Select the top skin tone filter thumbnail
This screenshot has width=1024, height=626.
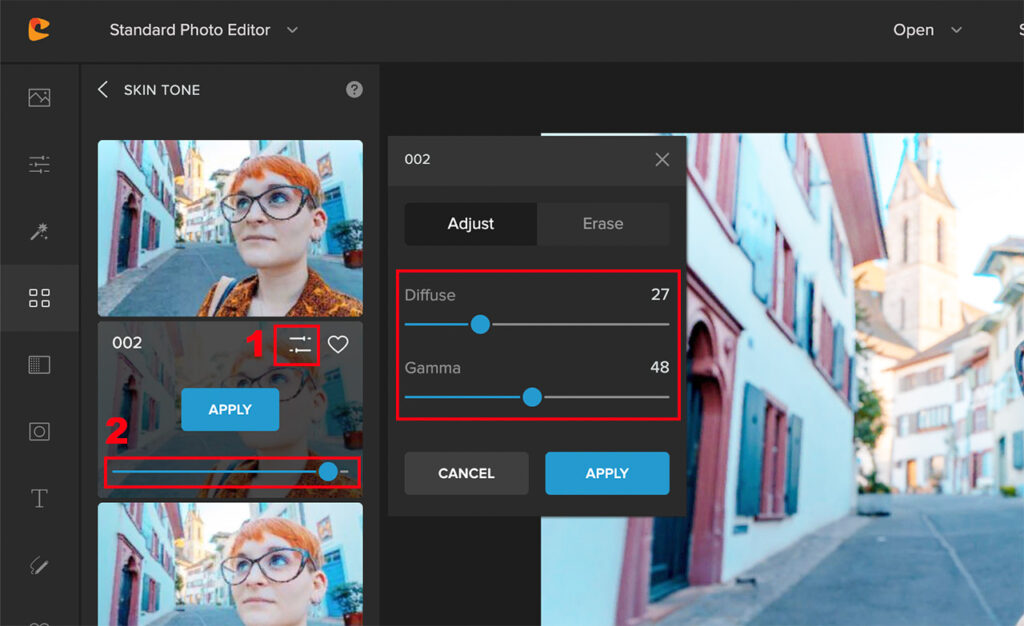(230, 228)
